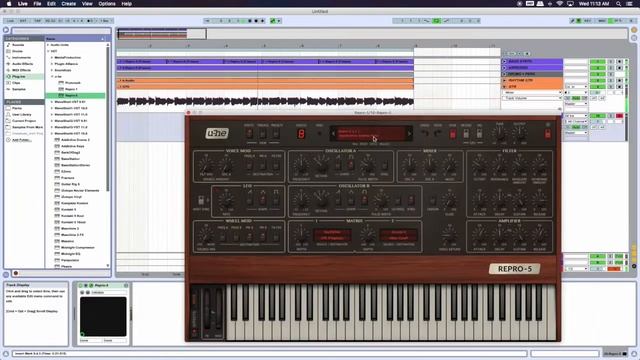Open Track Volume automation chooser

(533, 98)
